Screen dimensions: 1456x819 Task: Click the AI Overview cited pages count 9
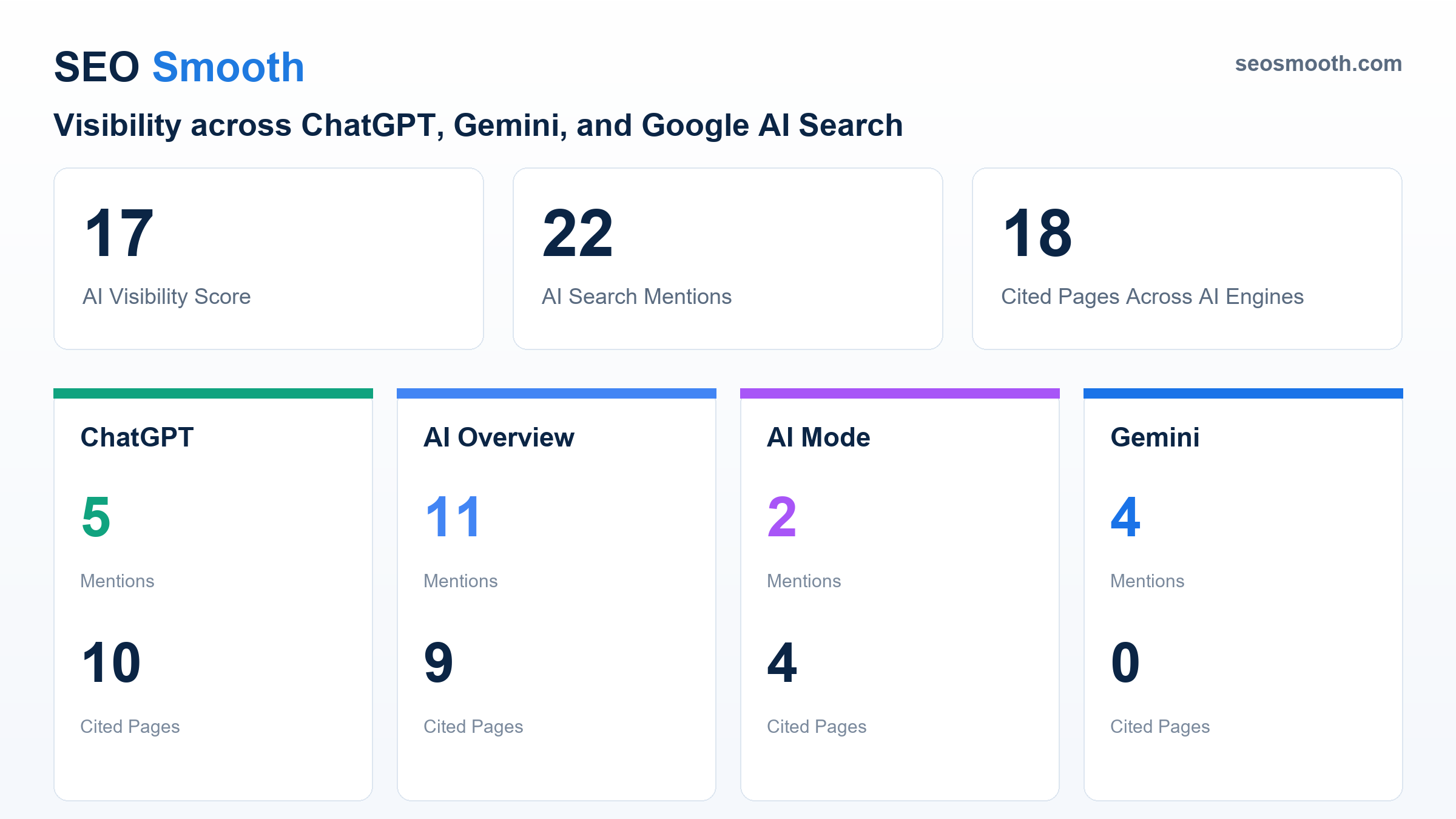tap(439, 662)
